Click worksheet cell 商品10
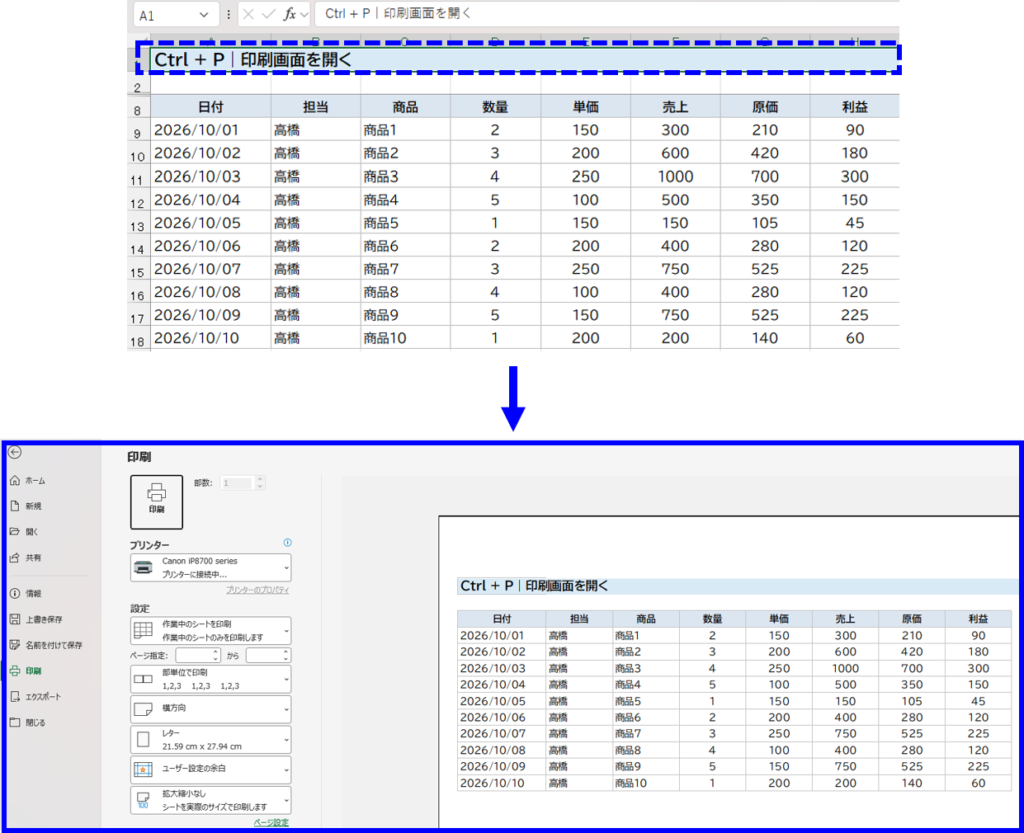 (x=405, y=338)
